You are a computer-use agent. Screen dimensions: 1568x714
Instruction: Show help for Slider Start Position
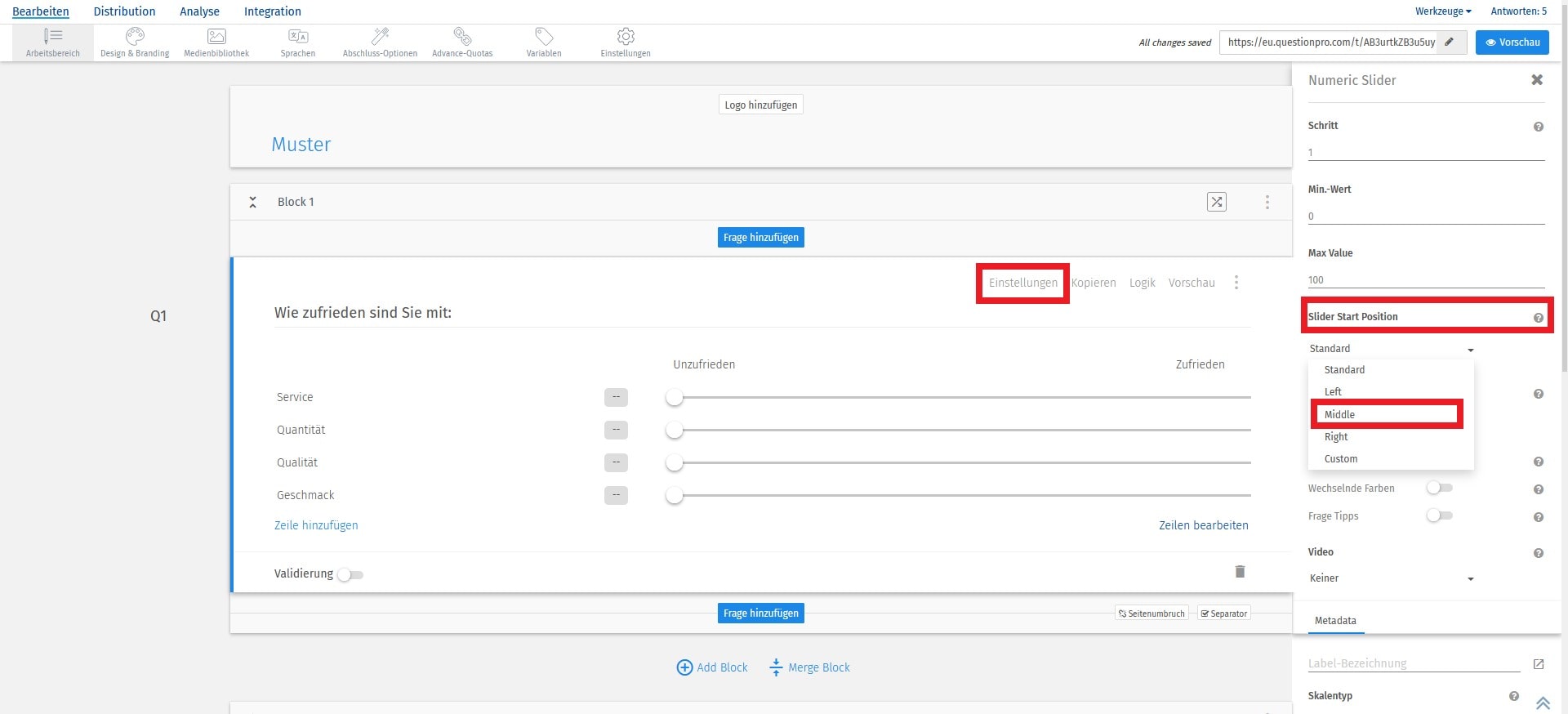[x=1539, y=318]
